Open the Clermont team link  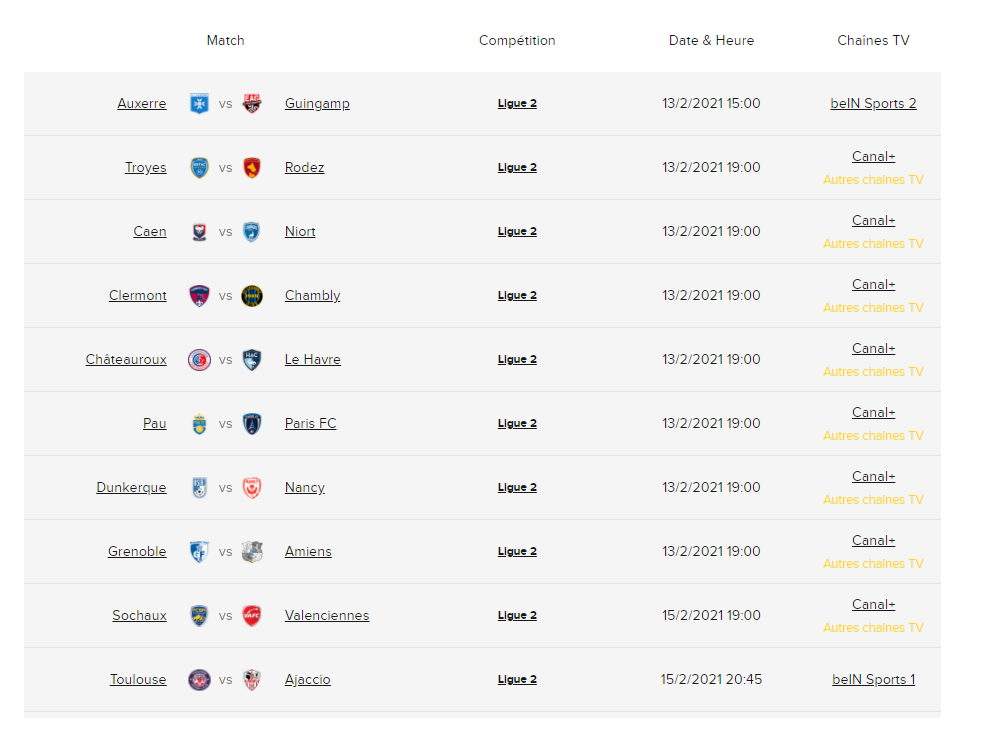click(x=138, y=296)
